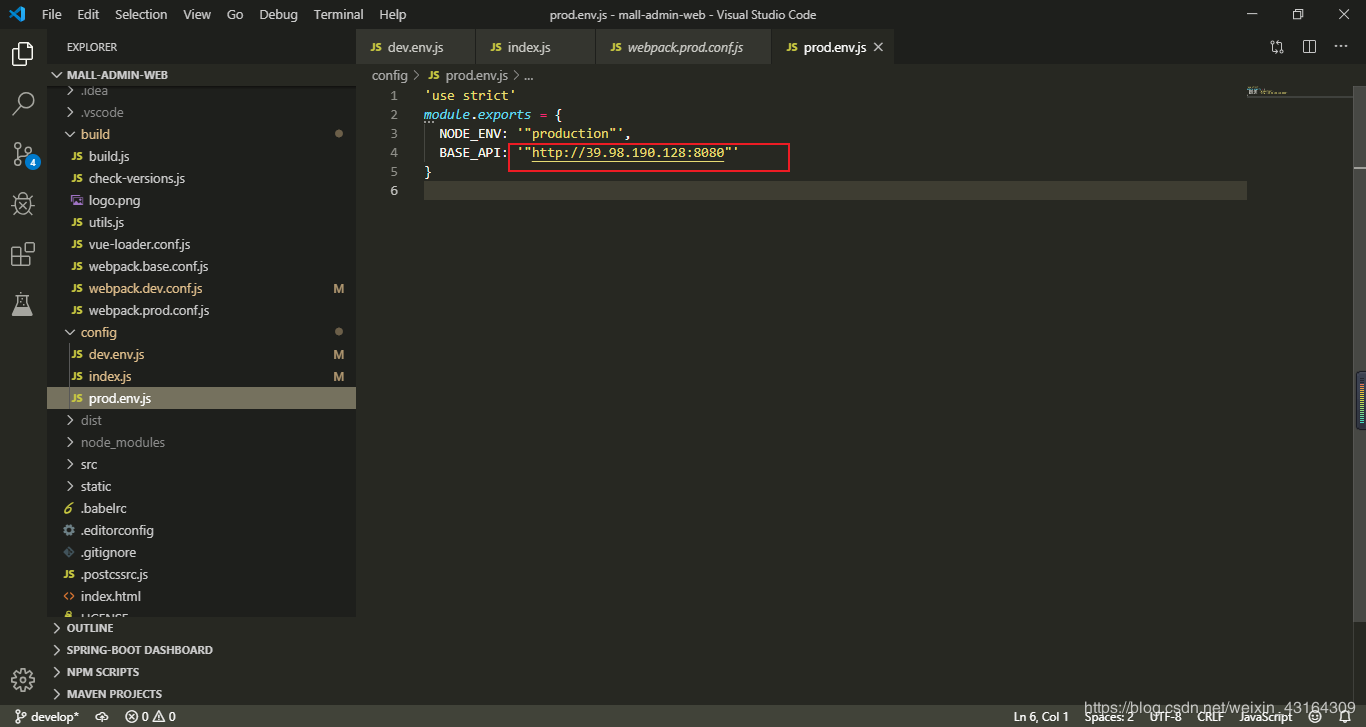The width and height of the screenshot is (1366, 727).
Task: Open the Test flask icon view
Action: point(23,304)
